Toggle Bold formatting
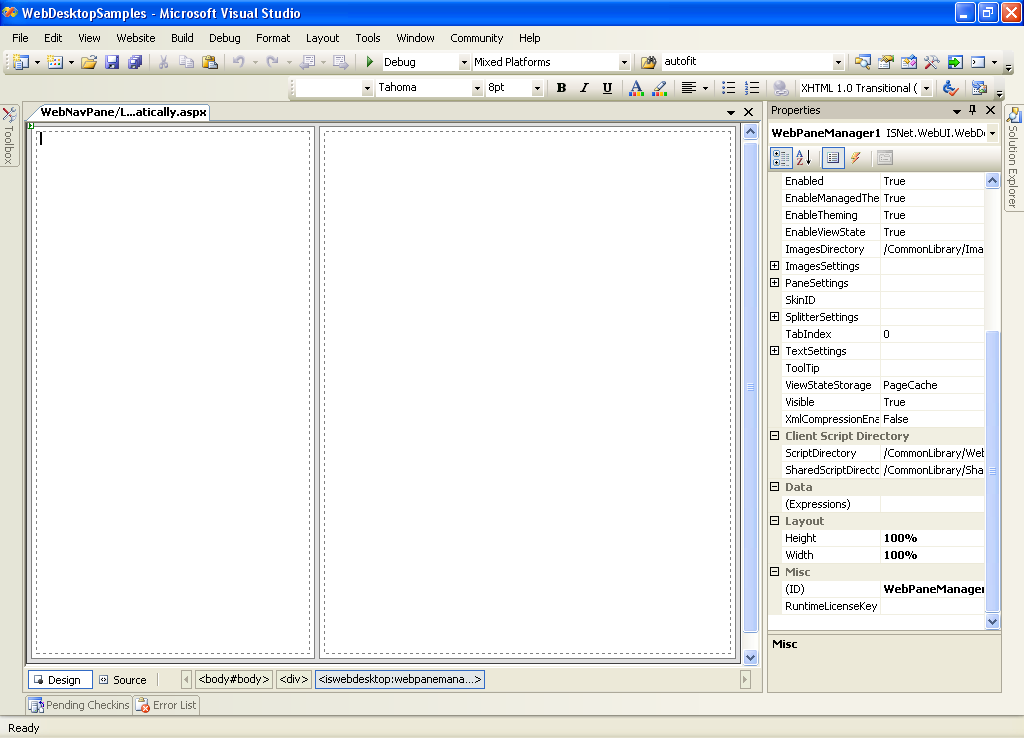Viewport: 1024px width, 738px height. [561, 88]
